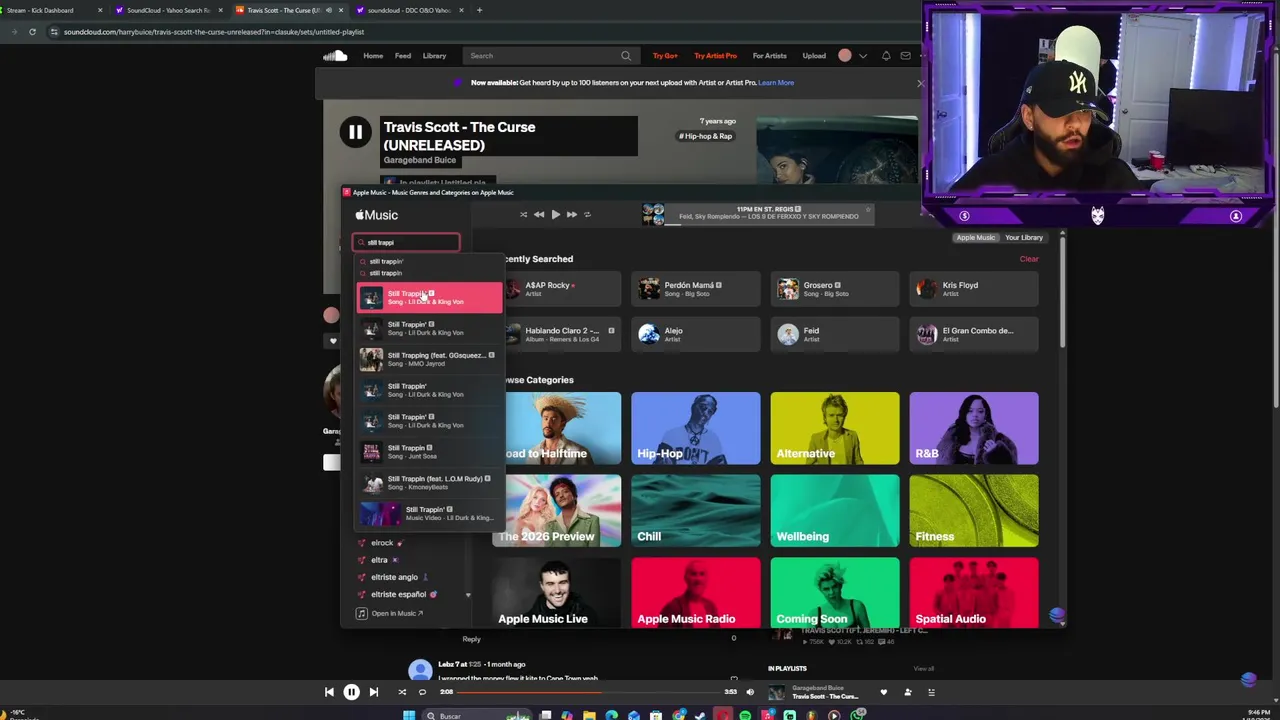This screenshot has height=720, width=1280.
Task: Open Perdón Mamá recent search
Action: click(695, 289)
